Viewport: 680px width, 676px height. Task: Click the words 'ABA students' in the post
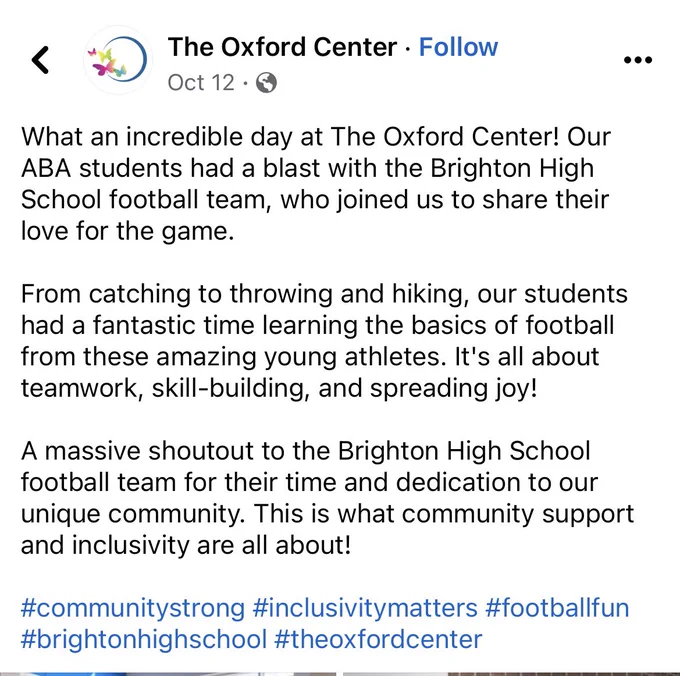(101, 168)
